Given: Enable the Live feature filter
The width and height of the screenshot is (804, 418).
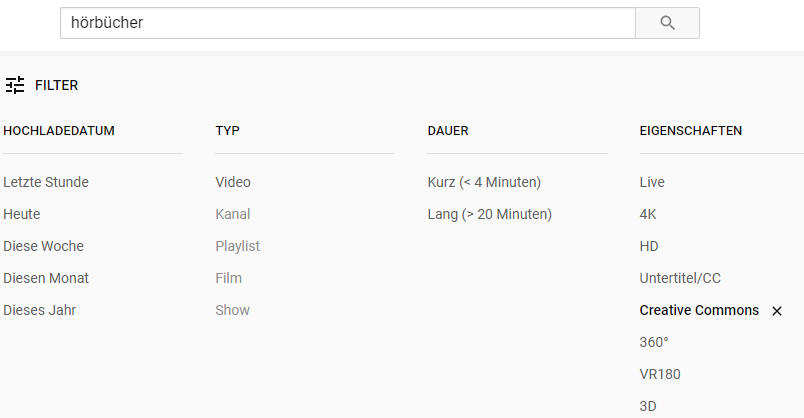Looking at the screenshot, I should click(x=652, y=182).
